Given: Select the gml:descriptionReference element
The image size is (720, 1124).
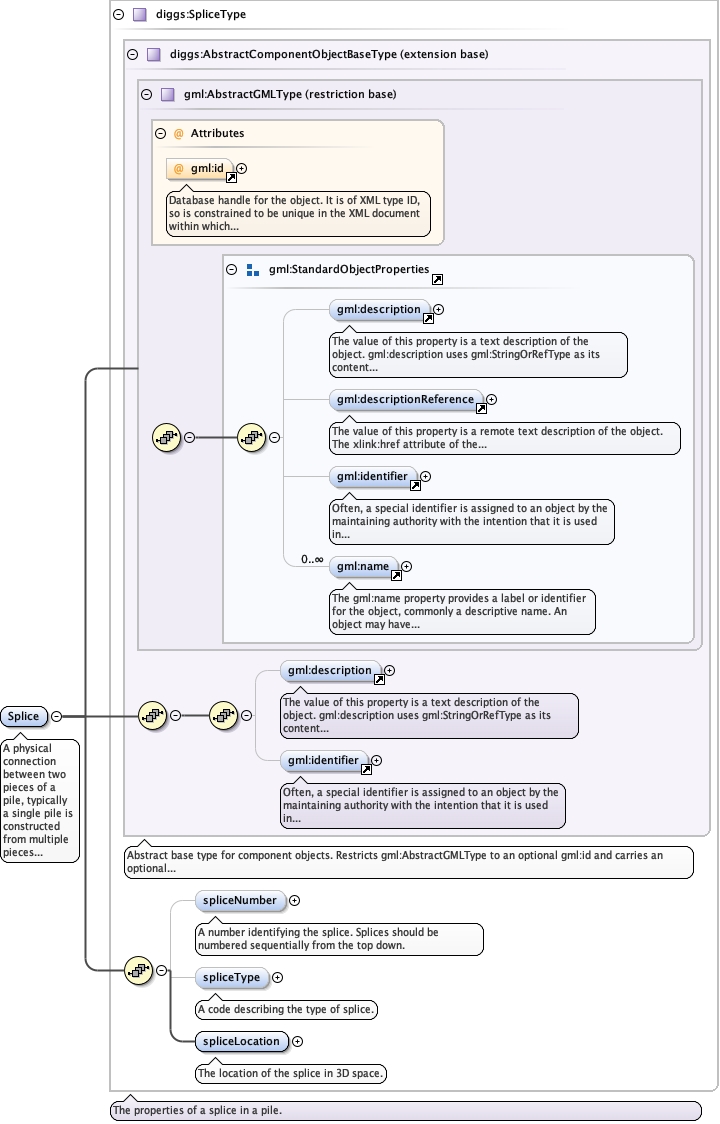Looking at the screenshot, I should [x=405, y=399].
